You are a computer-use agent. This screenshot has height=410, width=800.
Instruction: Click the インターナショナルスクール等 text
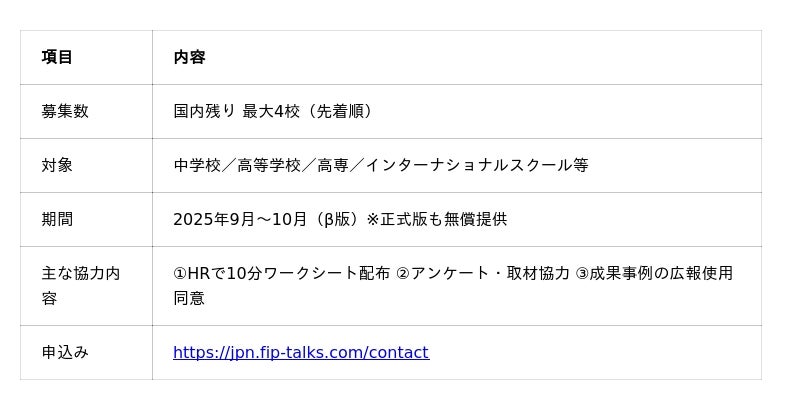coord(476,165)
